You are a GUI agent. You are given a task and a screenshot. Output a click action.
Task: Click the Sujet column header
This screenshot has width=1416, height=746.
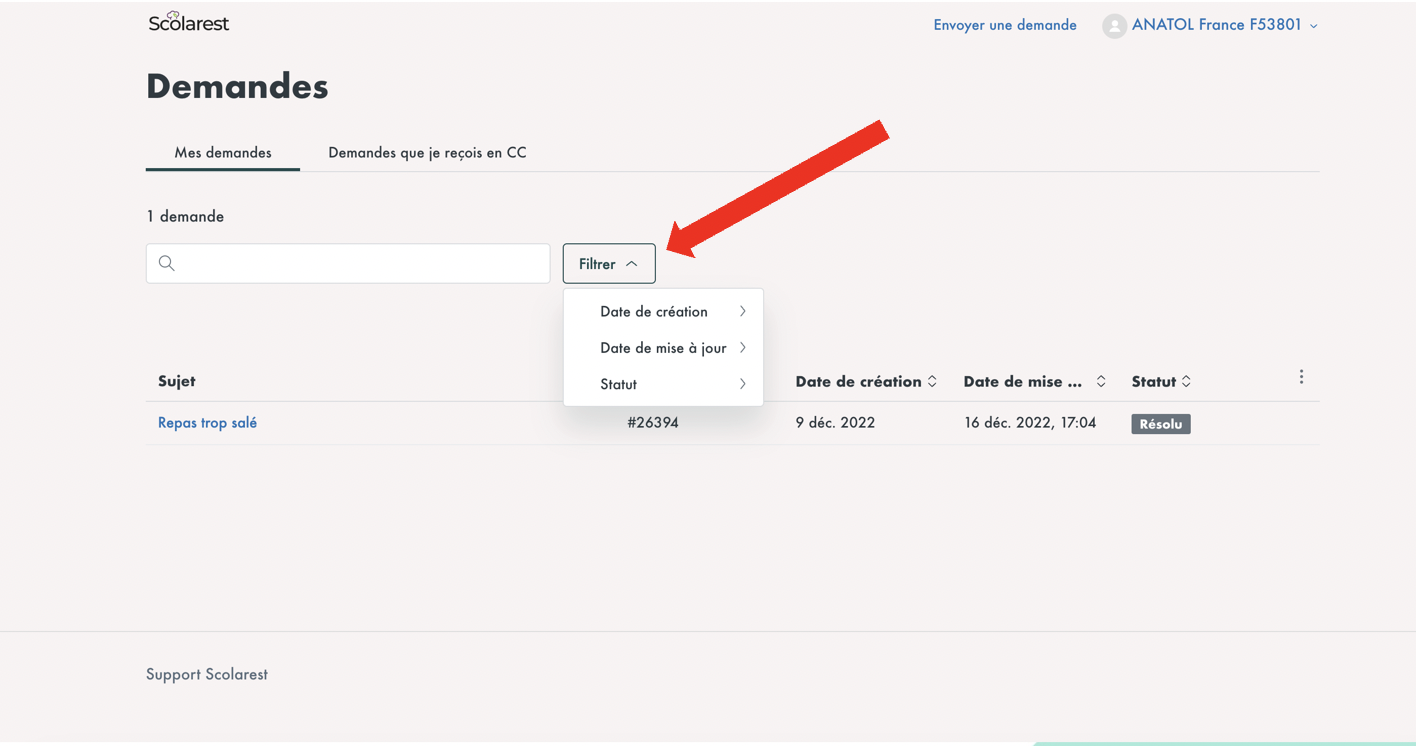[x=177, y=382]
